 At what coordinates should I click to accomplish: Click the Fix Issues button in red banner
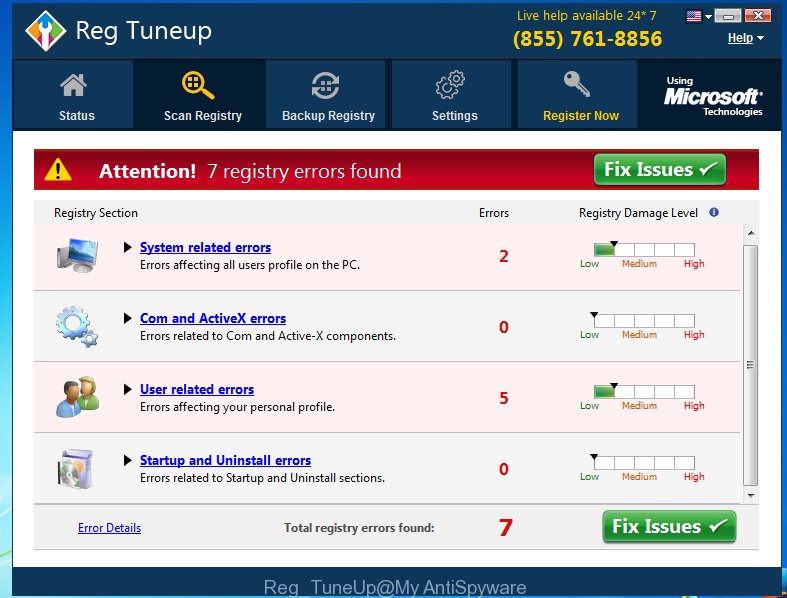pyautogui.click(x=660, y=170)
